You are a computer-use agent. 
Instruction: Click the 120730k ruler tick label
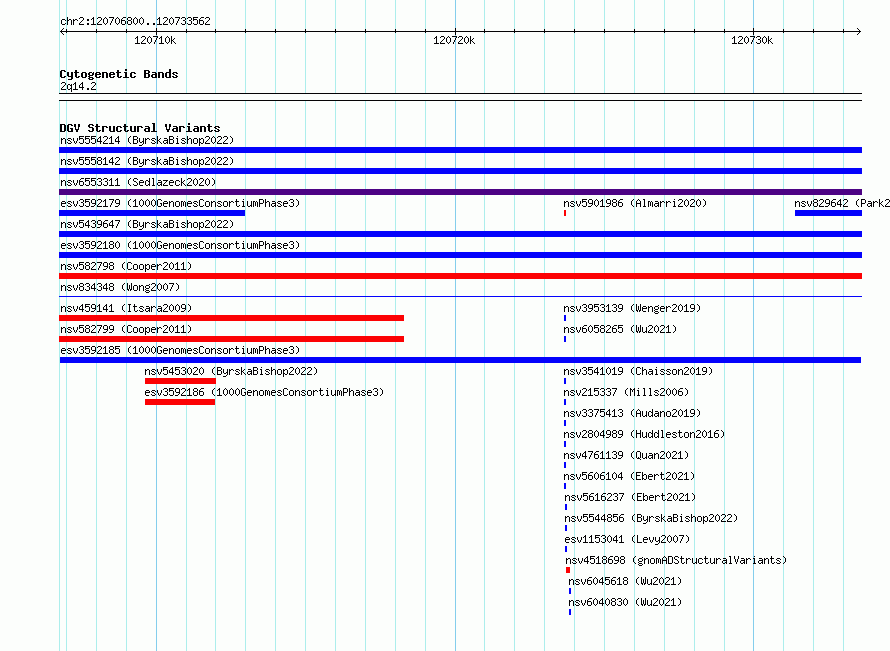(x=752, y=40)
